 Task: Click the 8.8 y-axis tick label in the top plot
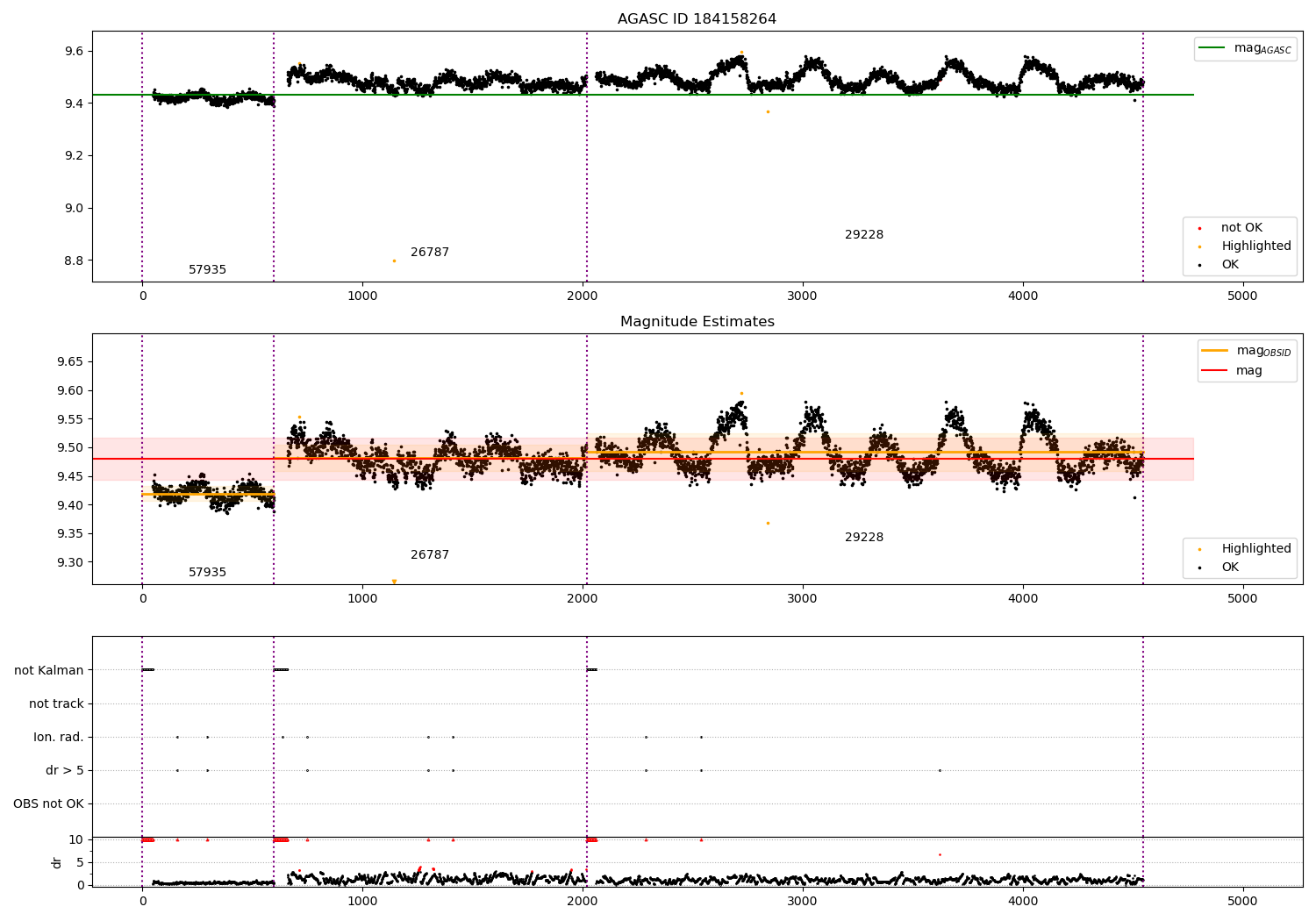click(75, 261)
